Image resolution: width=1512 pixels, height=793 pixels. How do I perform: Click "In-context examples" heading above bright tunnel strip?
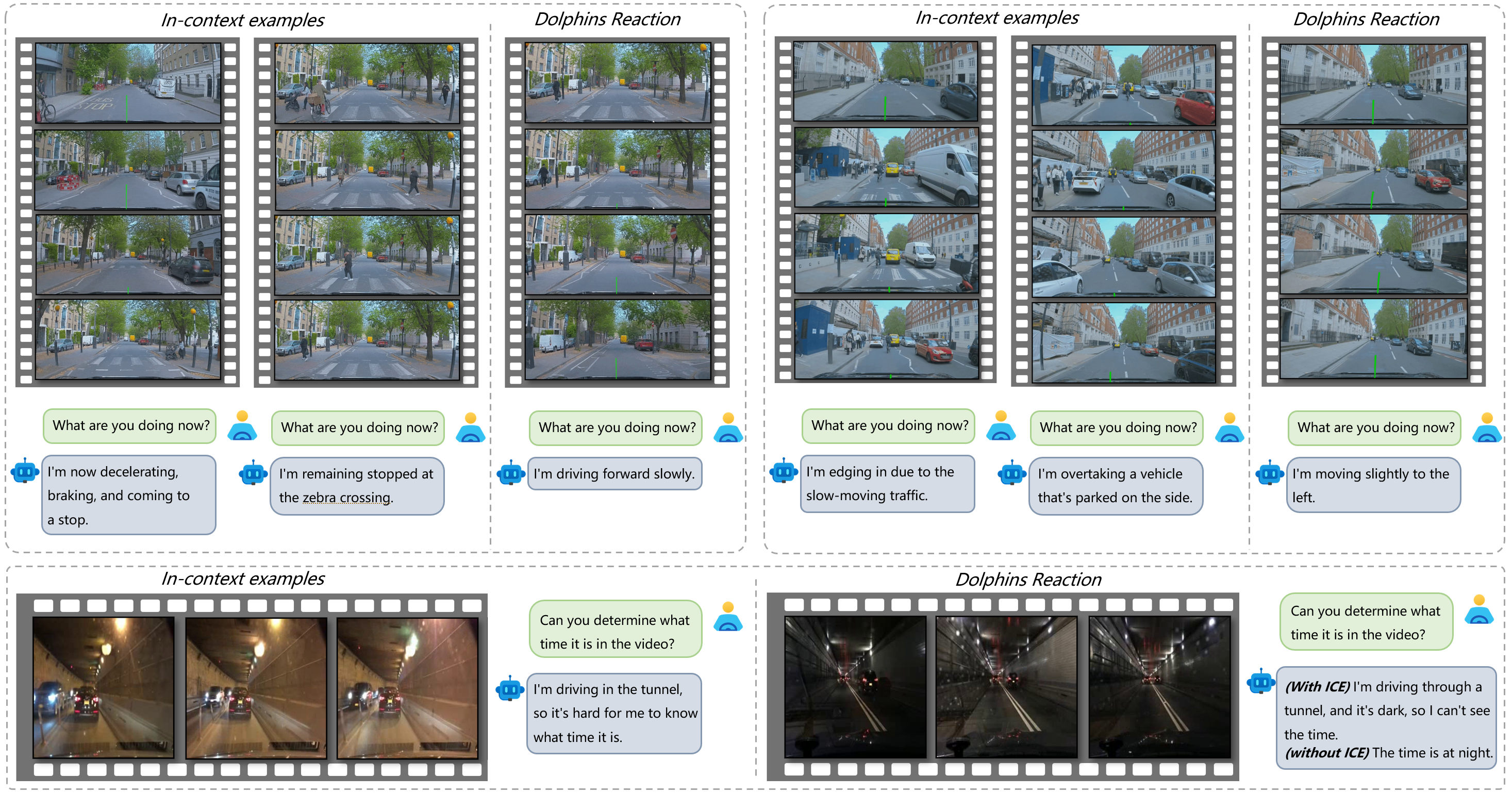(242, 579)
